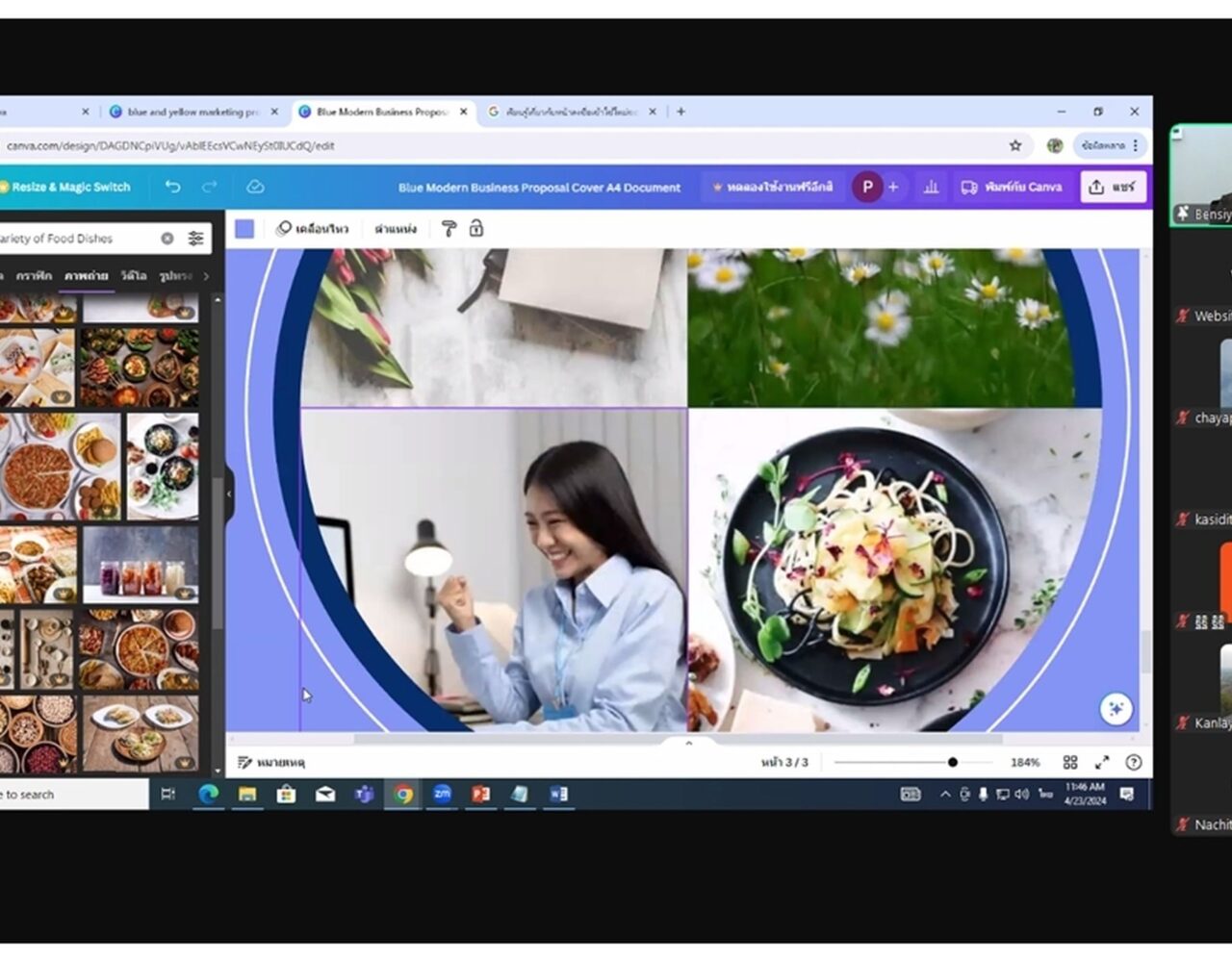
Task: Switch to blue and yellow marketing tab
Action: tap(193, 112)
